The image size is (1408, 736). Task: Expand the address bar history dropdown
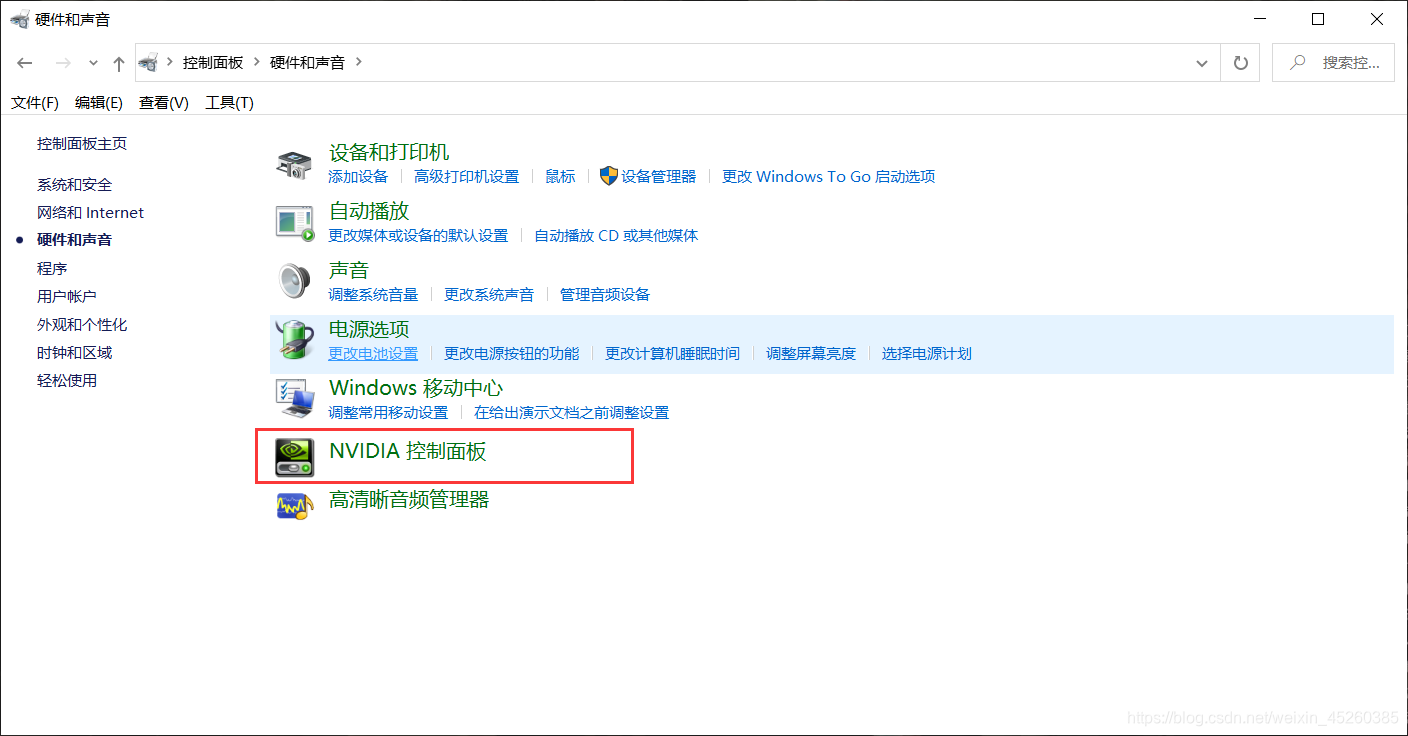point(1202,63)
